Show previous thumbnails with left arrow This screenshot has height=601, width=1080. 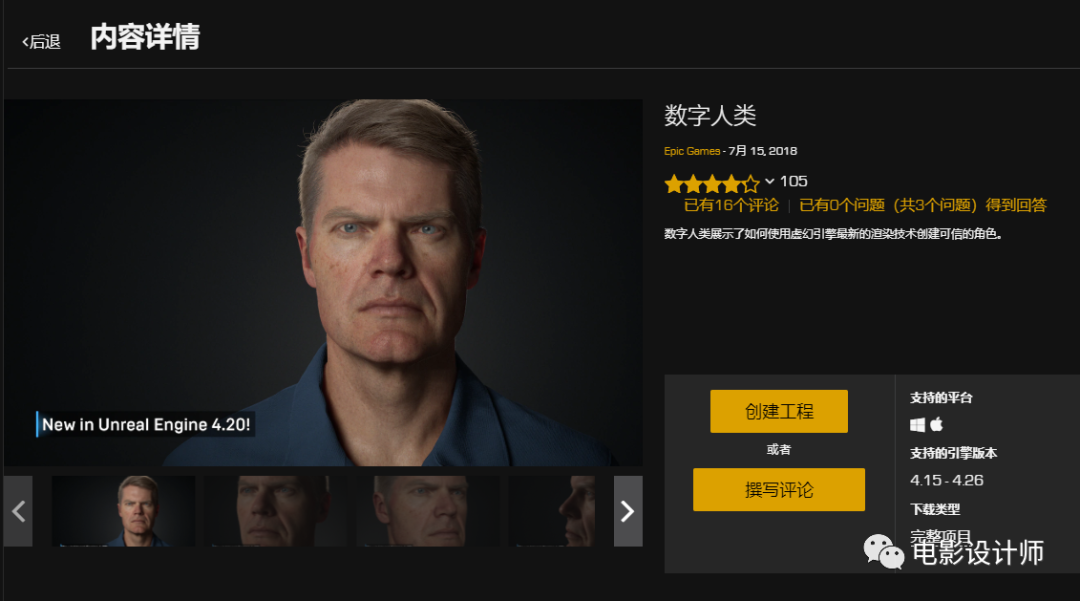point(18,511)
